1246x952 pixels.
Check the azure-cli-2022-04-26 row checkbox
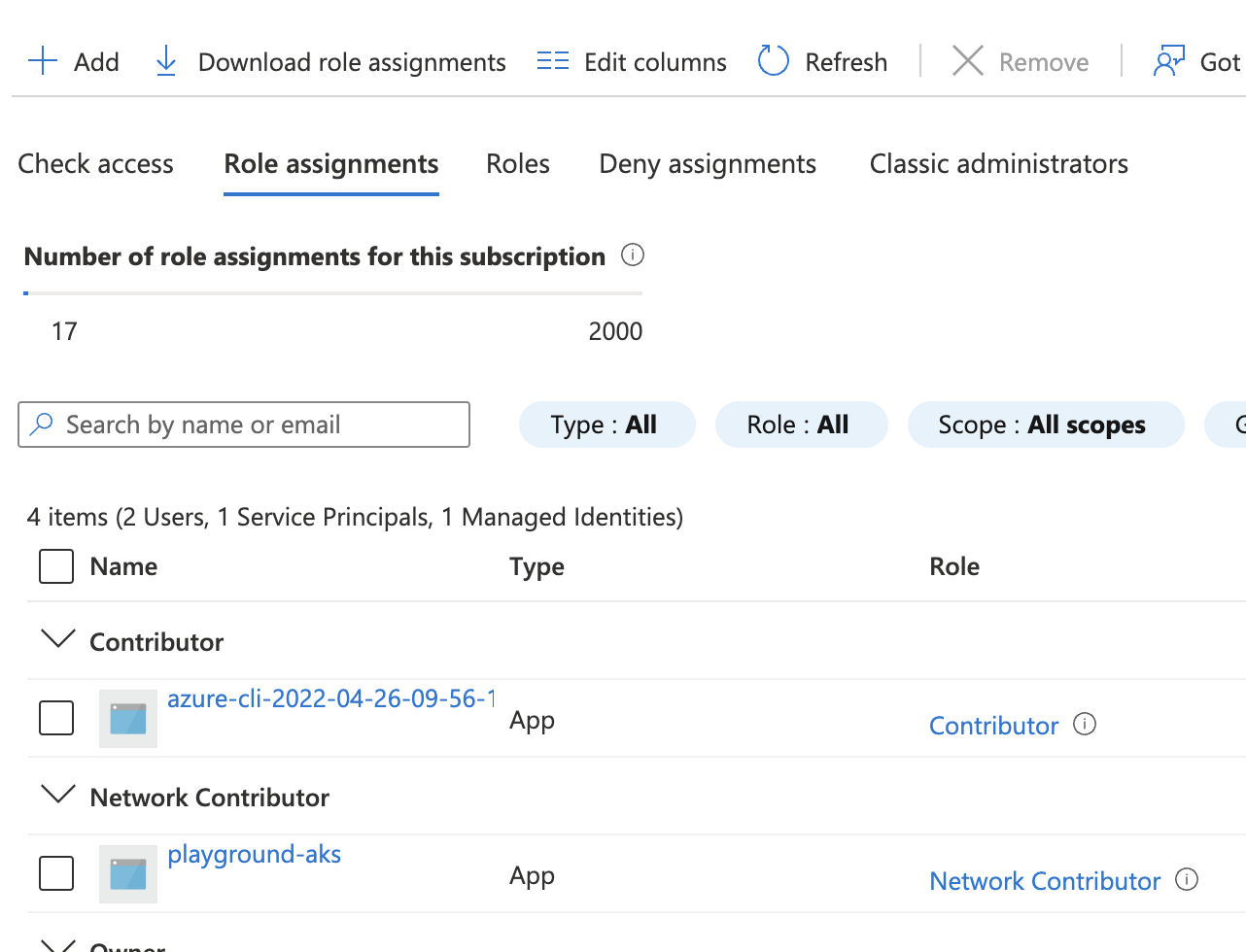tap(56, 719)
